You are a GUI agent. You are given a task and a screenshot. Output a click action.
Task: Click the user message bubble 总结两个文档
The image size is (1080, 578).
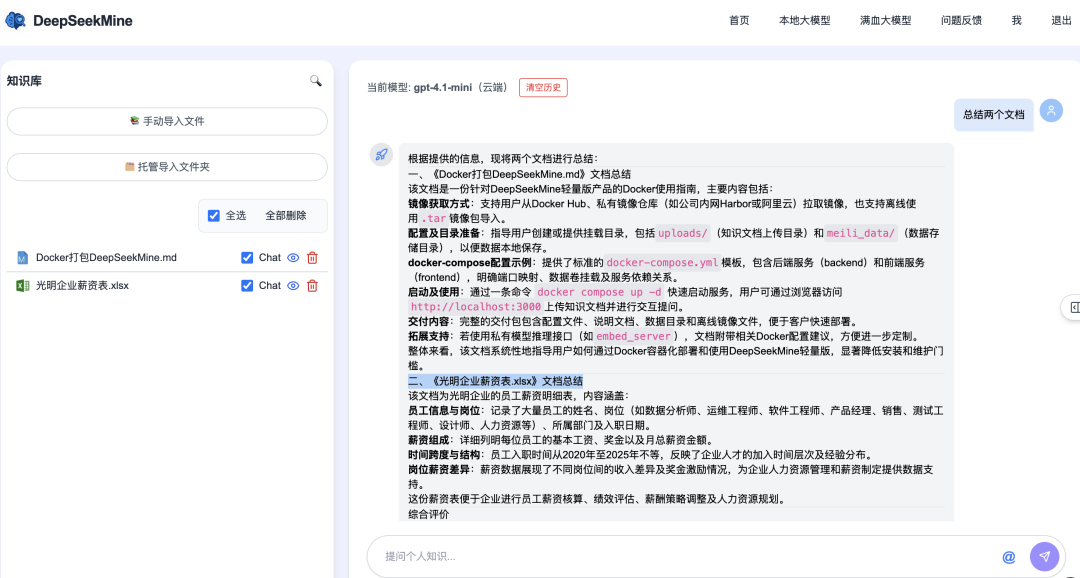point(994,114)
